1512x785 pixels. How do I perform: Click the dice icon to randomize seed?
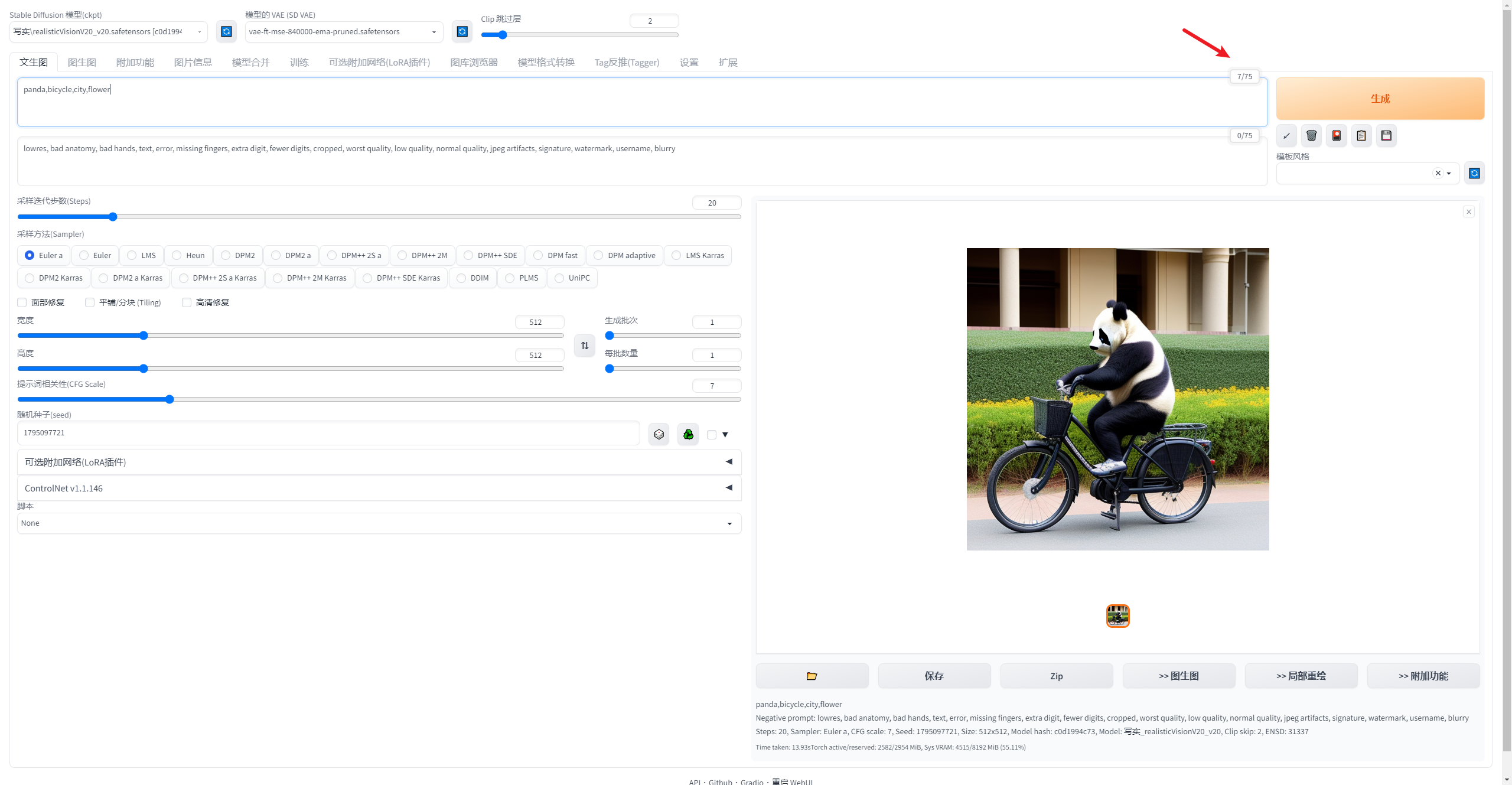tap(659, 435)
